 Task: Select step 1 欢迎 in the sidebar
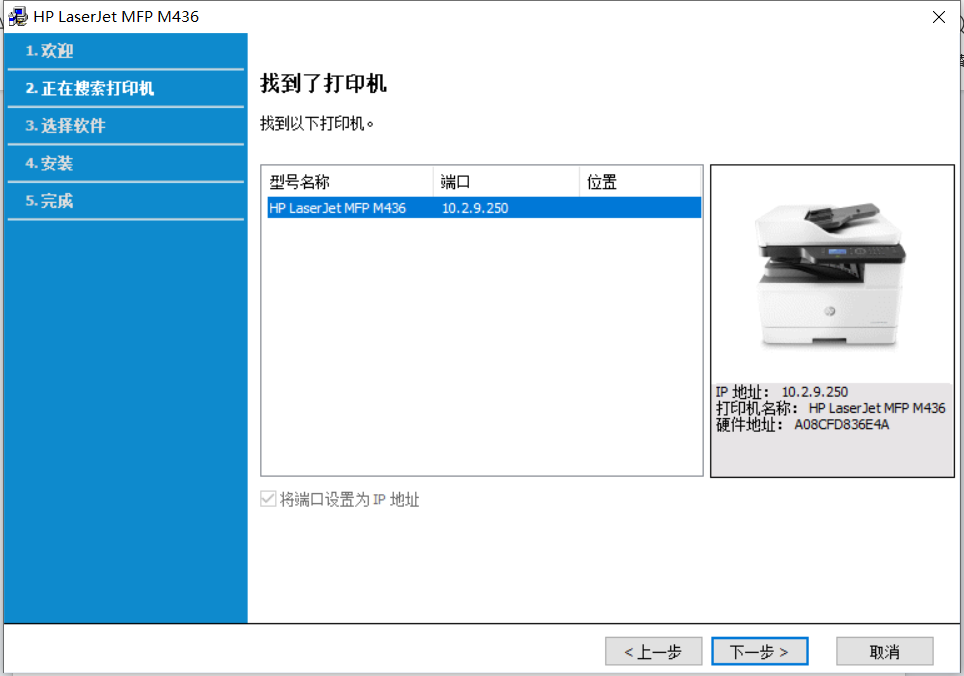[x=50, y=51]
